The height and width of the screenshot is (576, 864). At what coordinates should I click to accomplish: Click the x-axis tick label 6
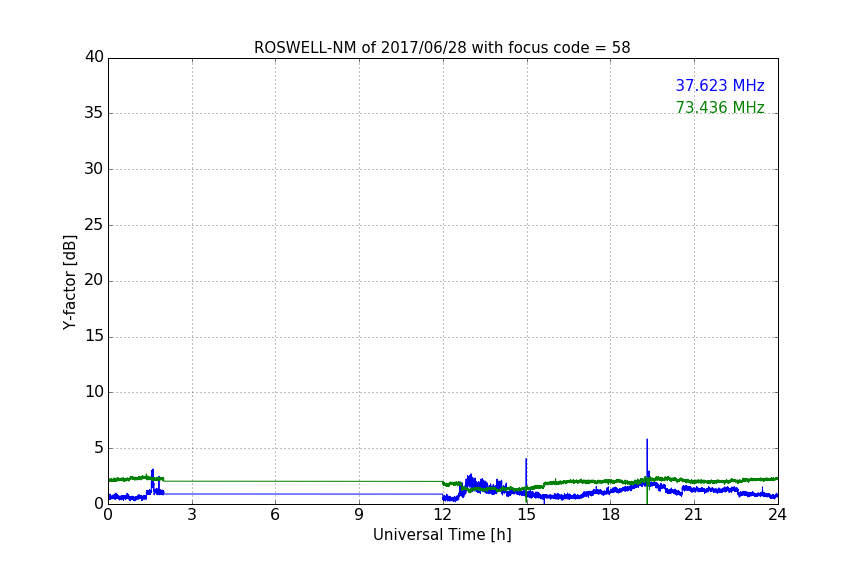275,515
